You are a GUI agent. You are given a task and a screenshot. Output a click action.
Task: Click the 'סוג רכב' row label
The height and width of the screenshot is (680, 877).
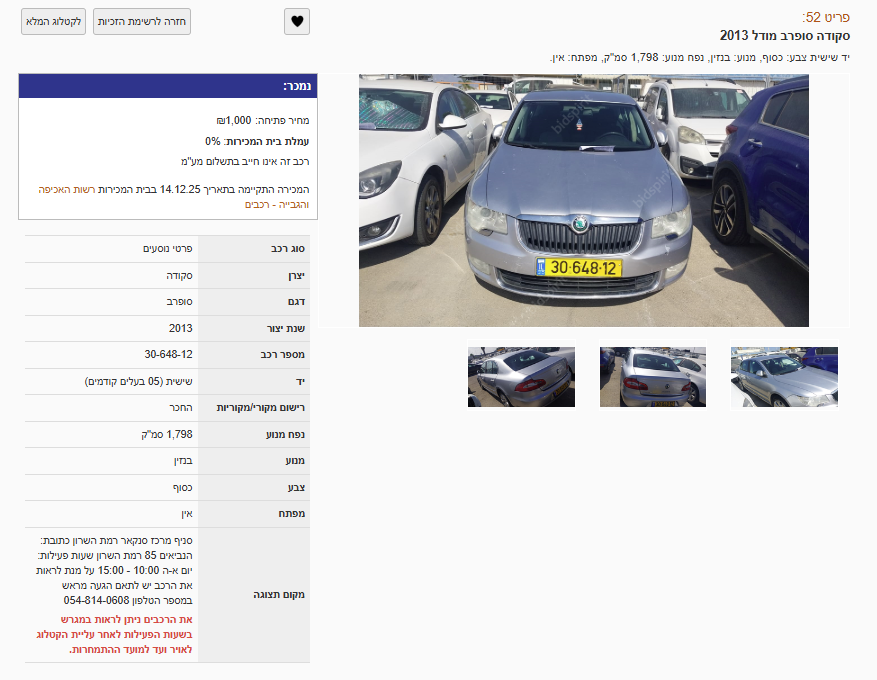tap(288, 249)
